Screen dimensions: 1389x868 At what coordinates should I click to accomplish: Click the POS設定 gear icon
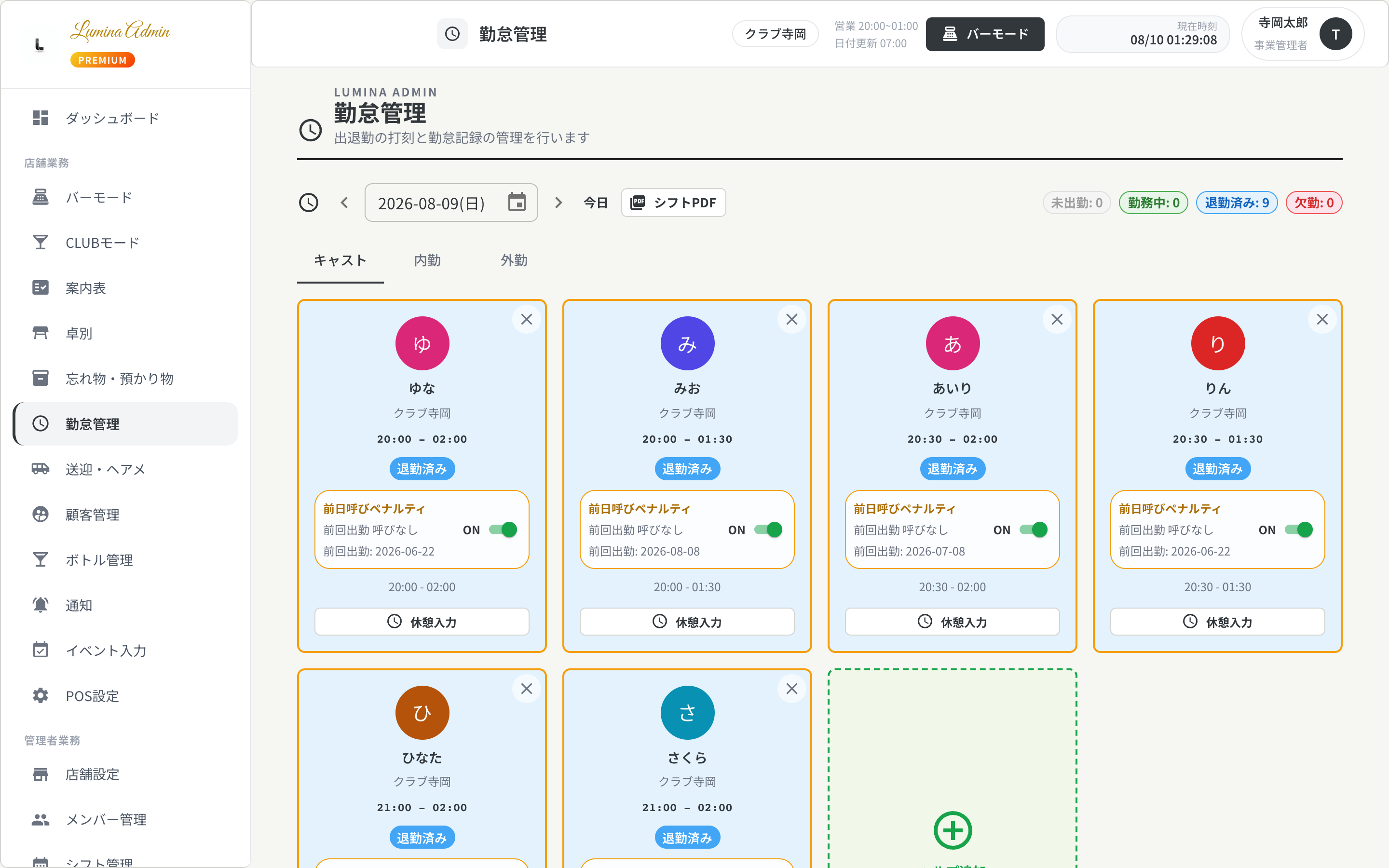40,696
